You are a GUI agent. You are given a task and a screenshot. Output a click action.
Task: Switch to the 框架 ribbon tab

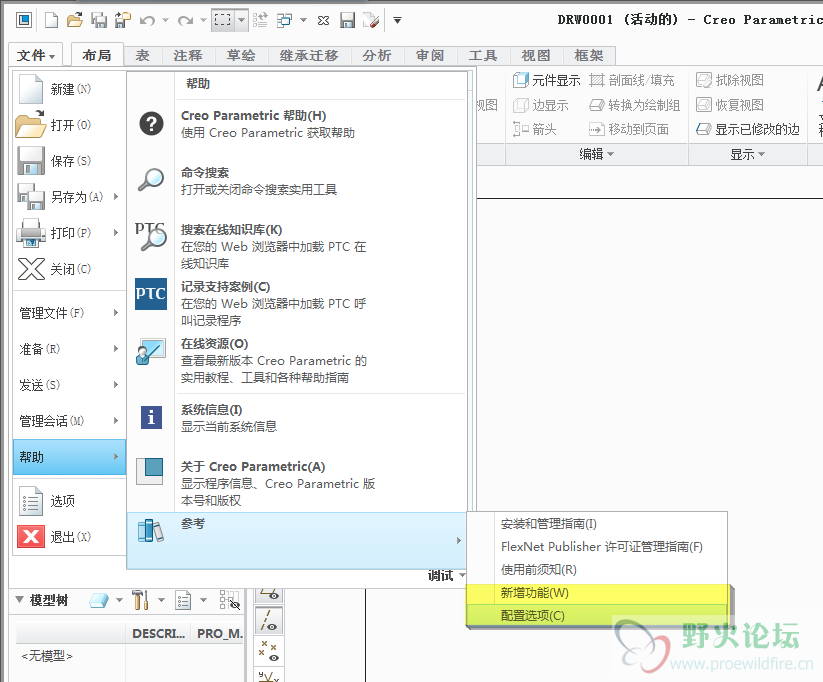coord(589,56)
